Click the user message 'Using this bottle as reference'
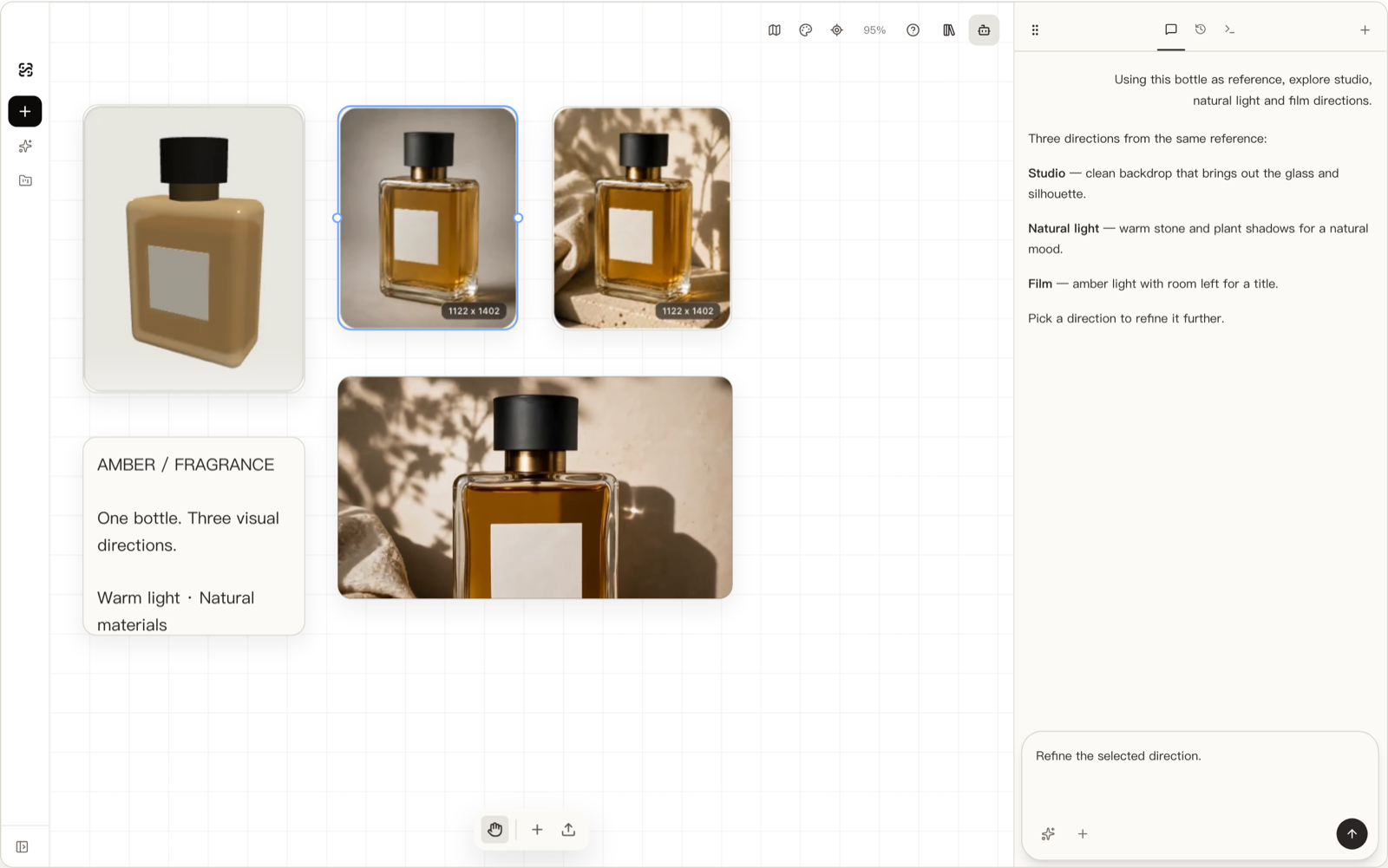Screen dimensions: 1388x868 [x=1242, y=90]
